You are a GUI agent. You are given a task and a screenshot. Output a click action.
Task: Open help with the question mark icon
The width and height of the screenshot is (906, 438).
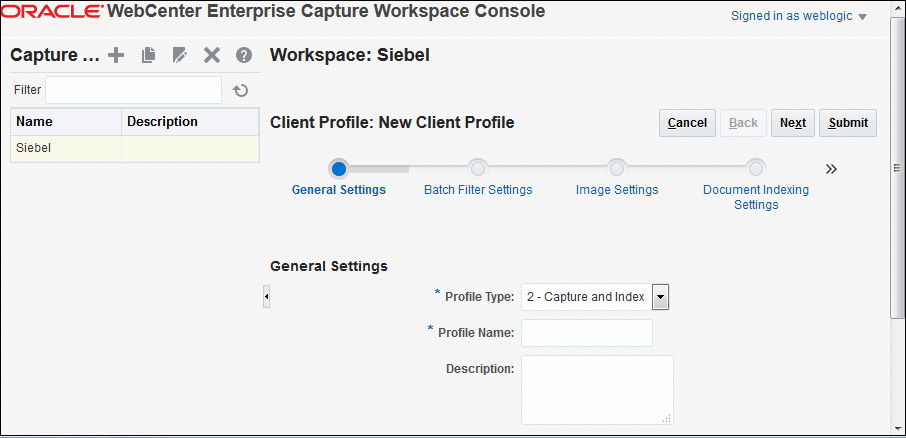pyautogui.click(x=243, y=55)
